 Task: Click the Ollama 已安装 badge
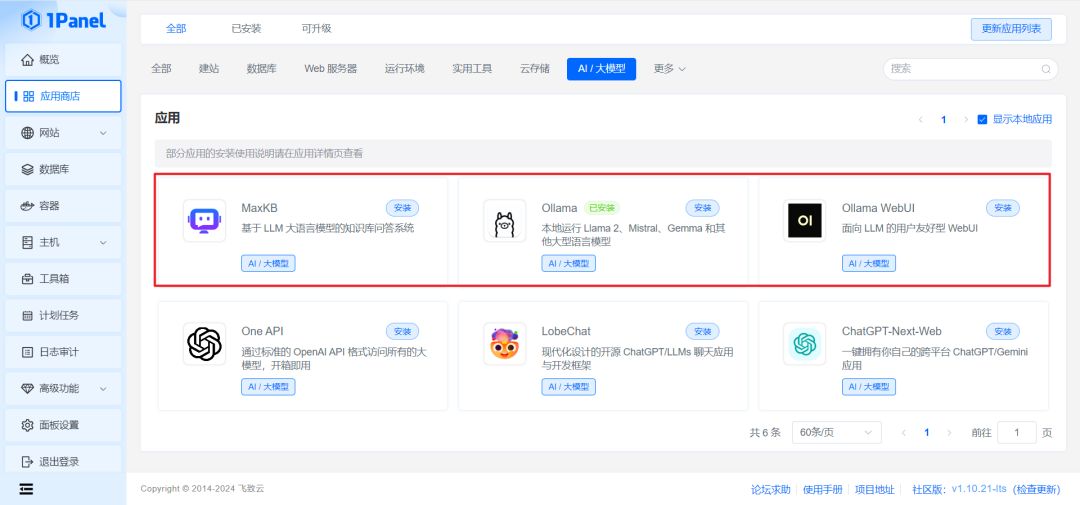coord(602,207)
